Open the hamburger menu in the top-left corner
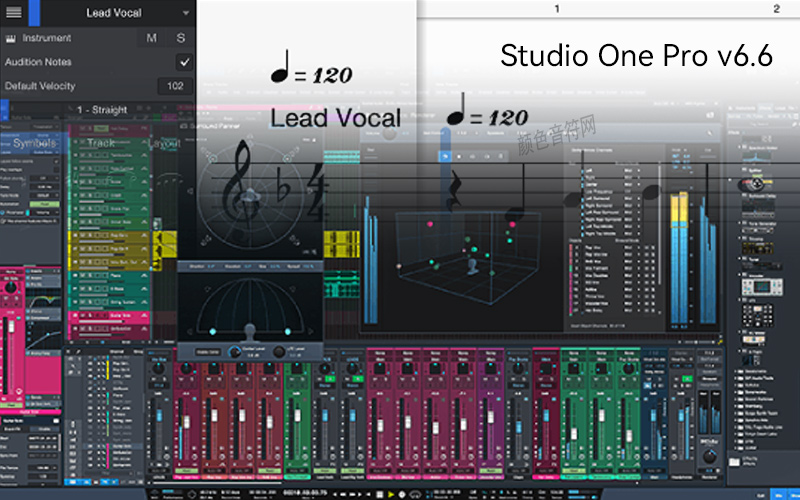 (x=14, y=12)
